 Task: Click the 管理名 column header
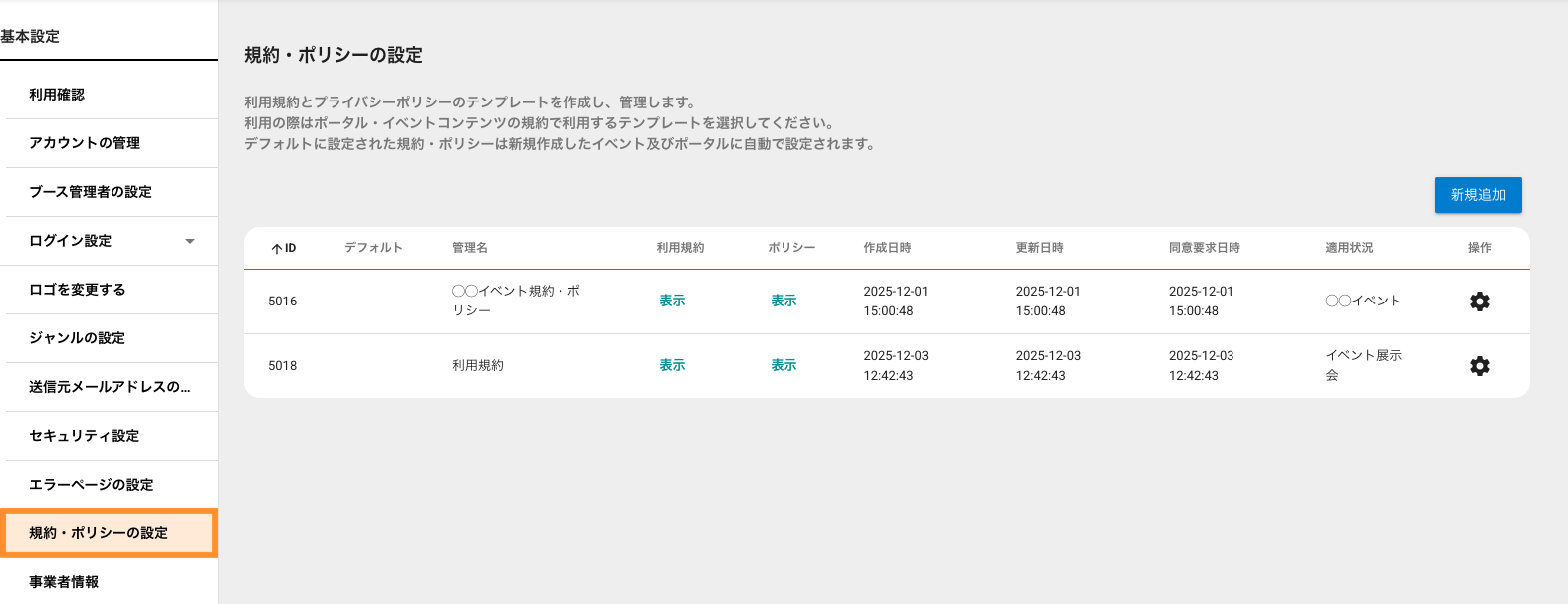tap(470, 248)
